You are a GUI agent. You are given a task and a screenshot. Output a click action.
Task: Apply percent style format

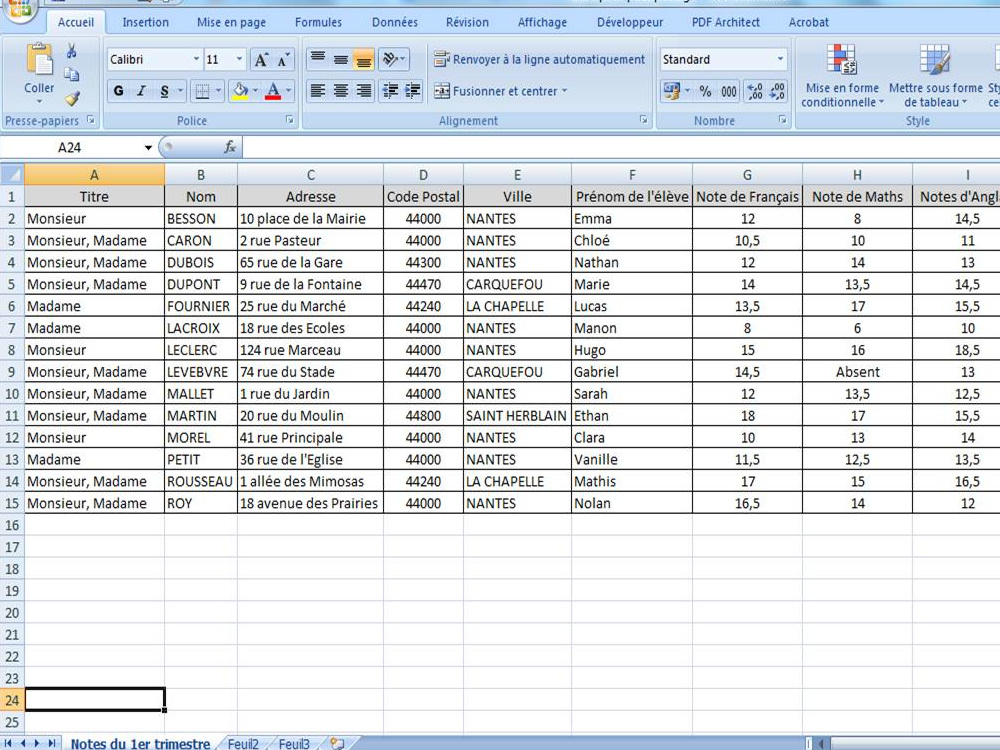pyautogui.click(x=705, y=91)
